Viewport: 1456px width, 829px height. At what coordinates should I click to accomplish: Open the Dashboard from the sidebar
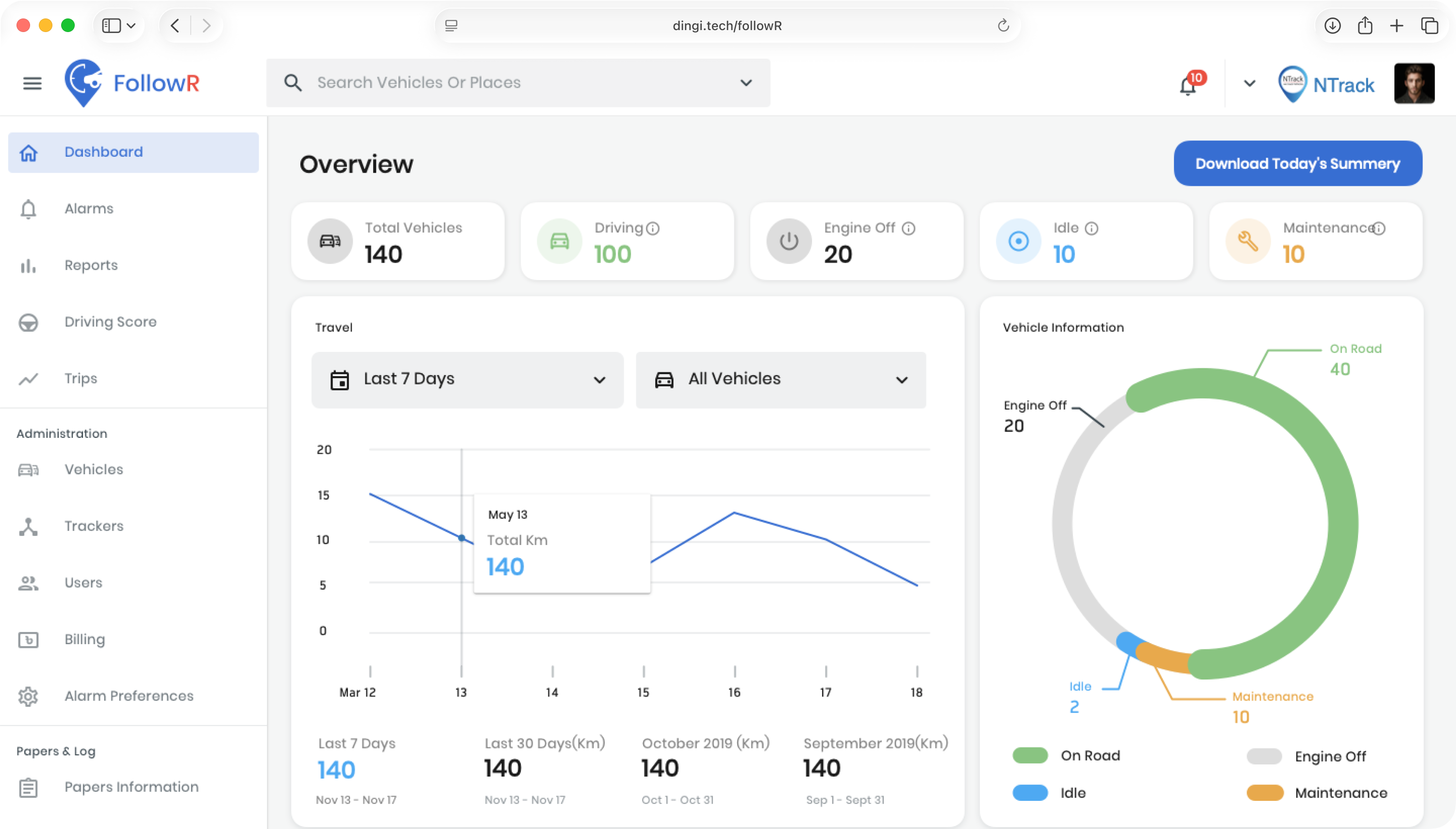click(x=103, y=152)
